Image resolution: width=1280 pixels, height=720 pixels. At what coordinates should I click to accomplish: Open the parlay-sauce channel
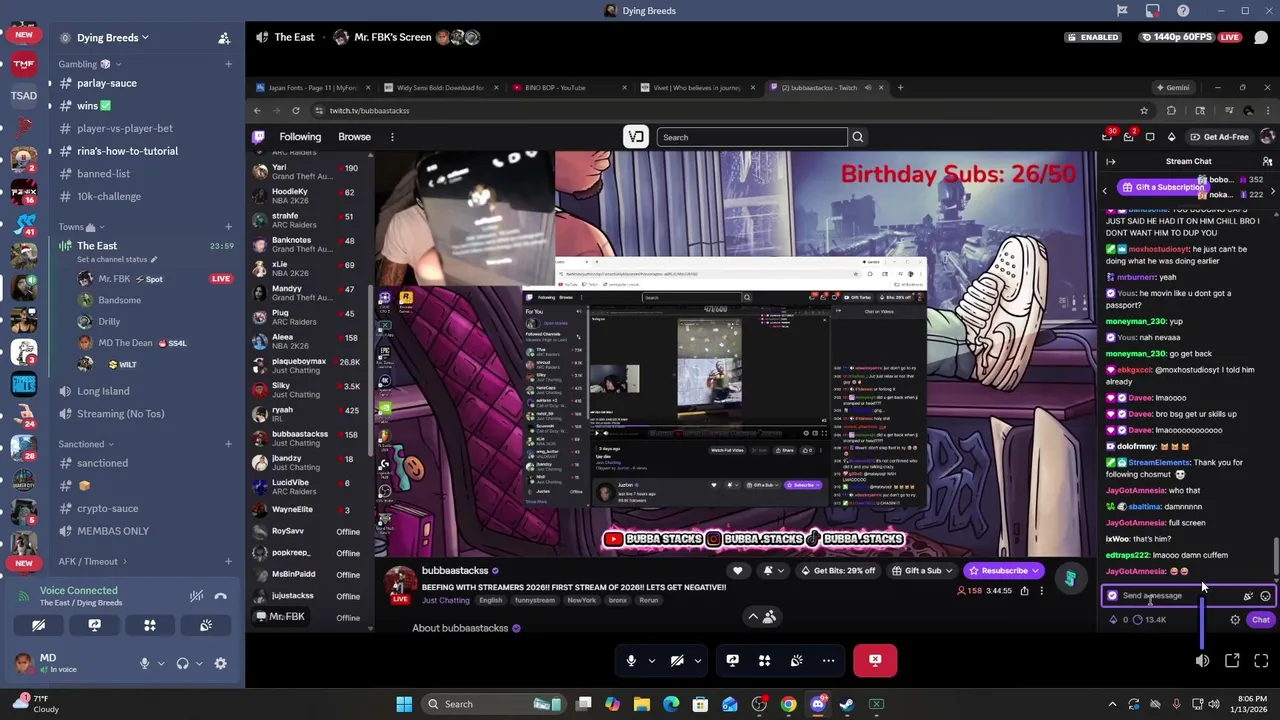click(x=106, y=83)
